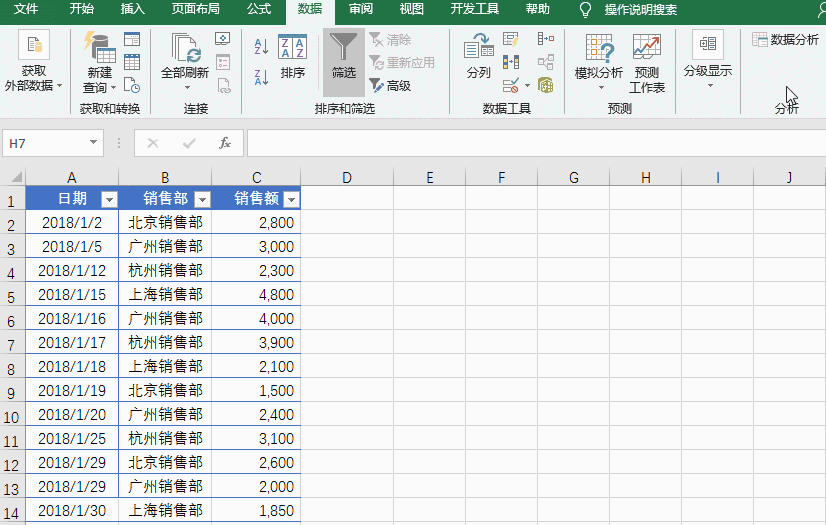Click the light bulb search icon
The width and height of the screenshot is (826, 525).
(x=585, y=9)
